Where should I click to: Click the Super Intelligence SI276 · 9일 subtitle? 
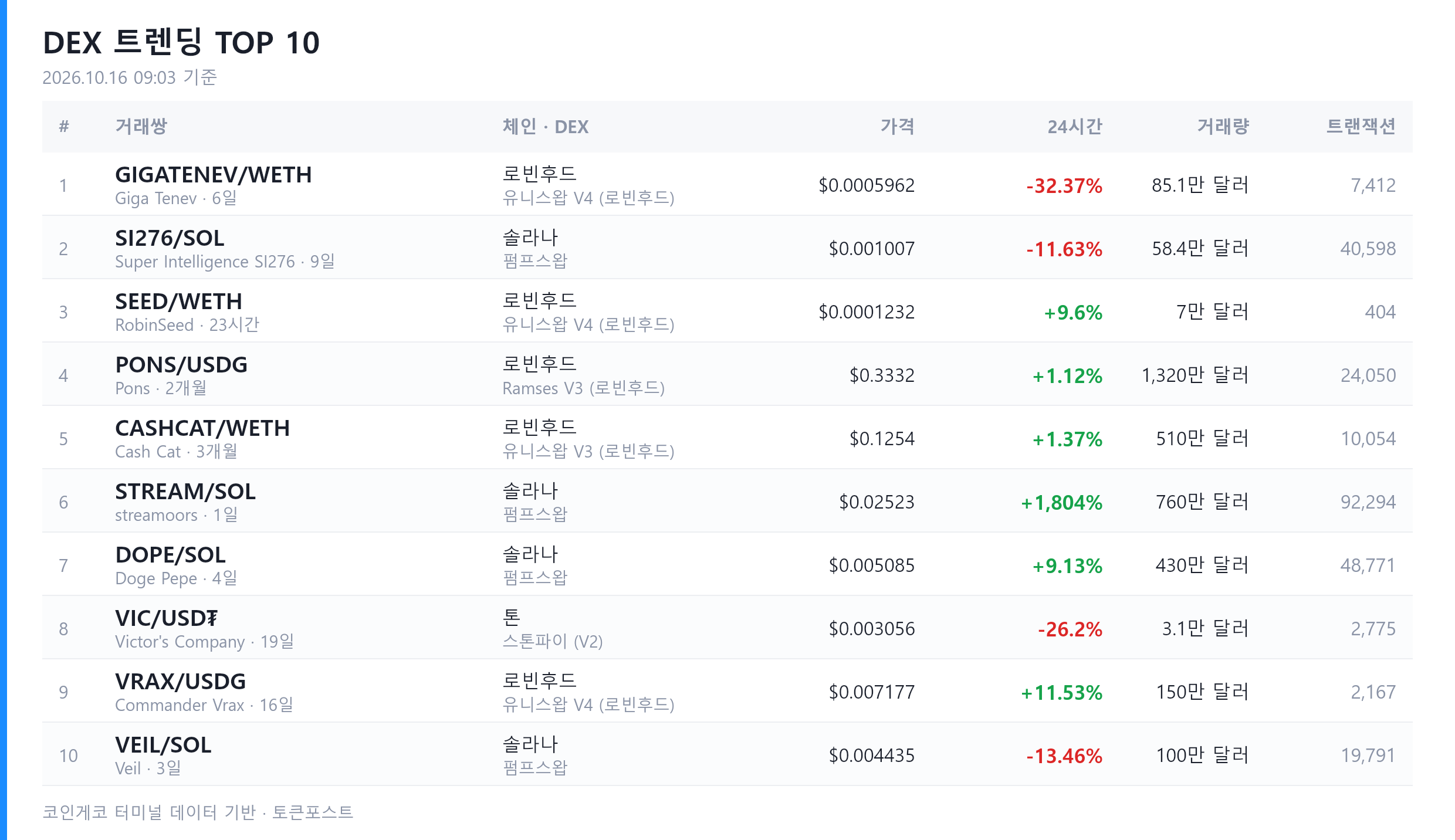[225, 262]
